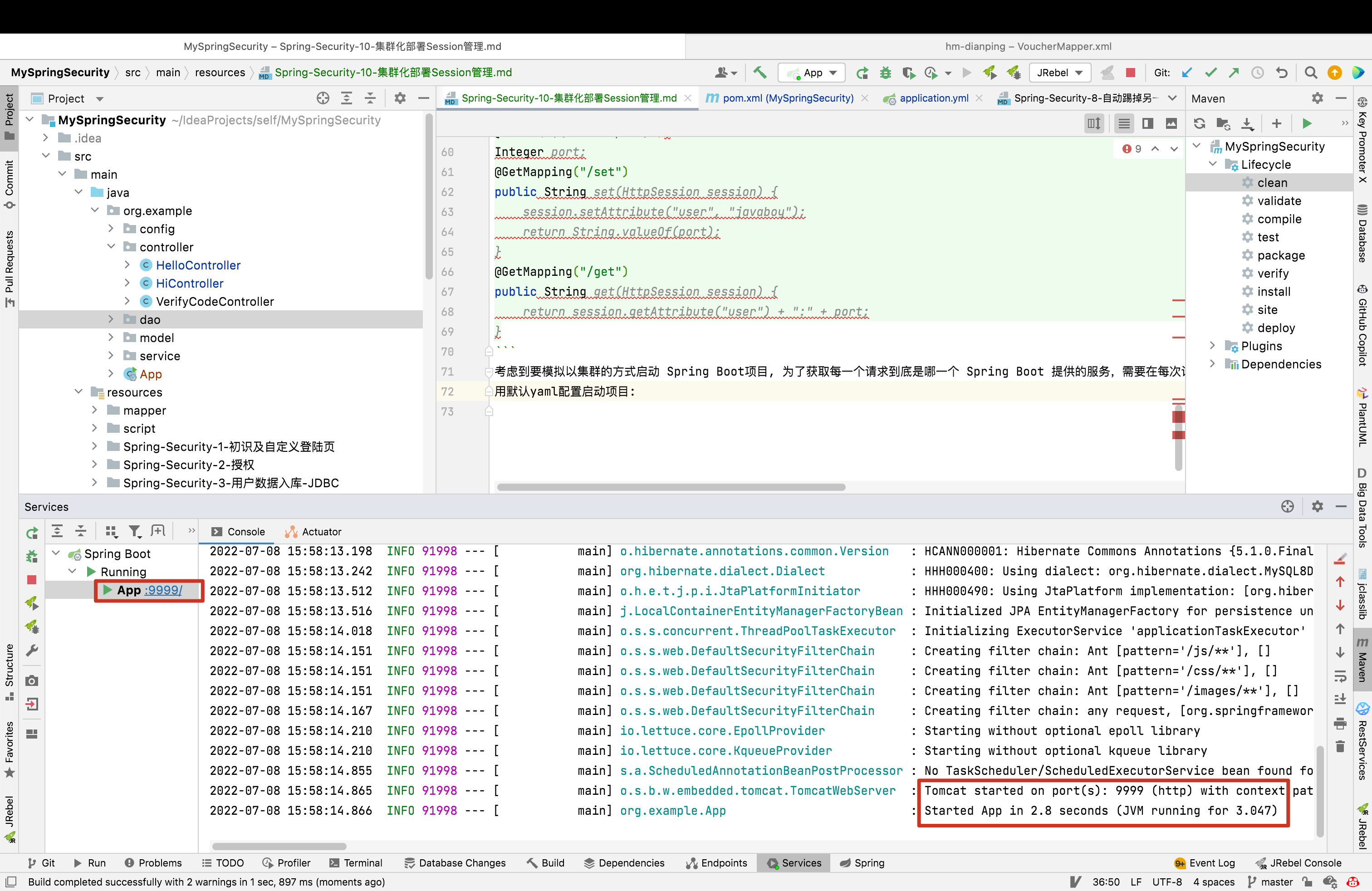The image size is (1372, 891).
Task: Collapse the controller package
Action: pyautogui.click(x=111, y=247)
